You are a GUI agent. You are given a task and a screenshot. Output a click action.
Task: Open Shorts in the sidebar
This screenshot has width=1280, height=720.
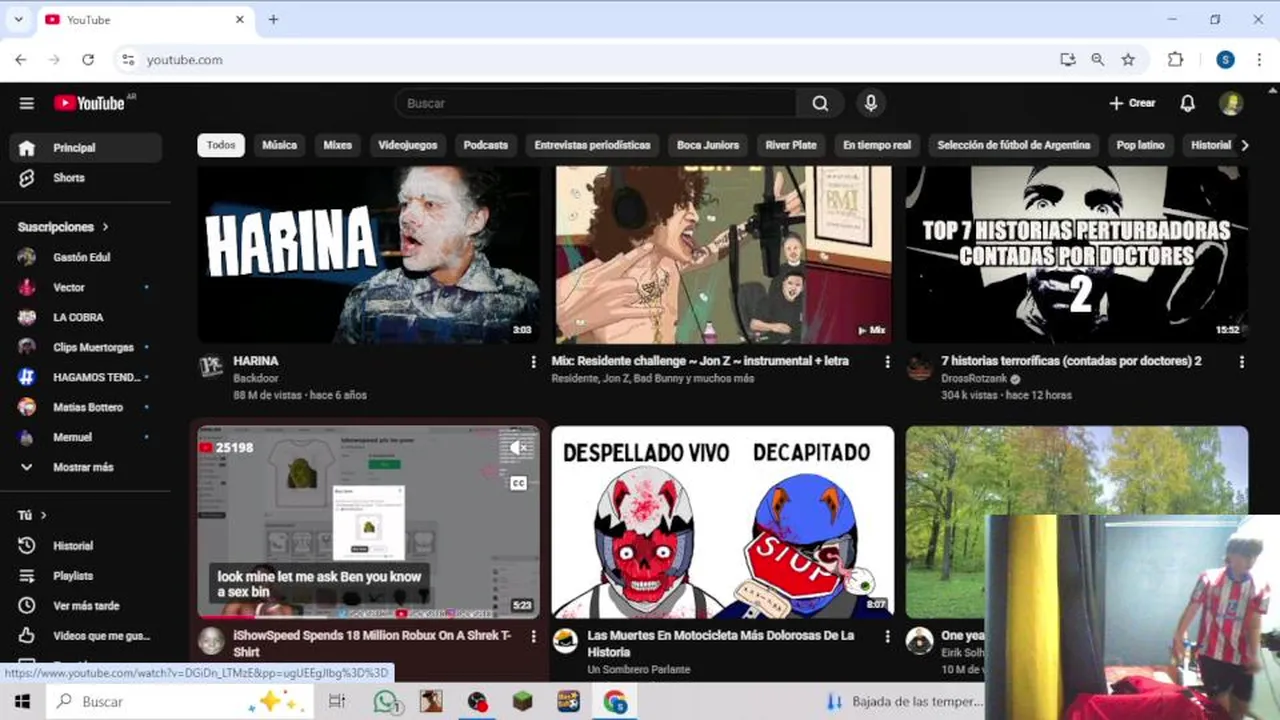(86, 178)
